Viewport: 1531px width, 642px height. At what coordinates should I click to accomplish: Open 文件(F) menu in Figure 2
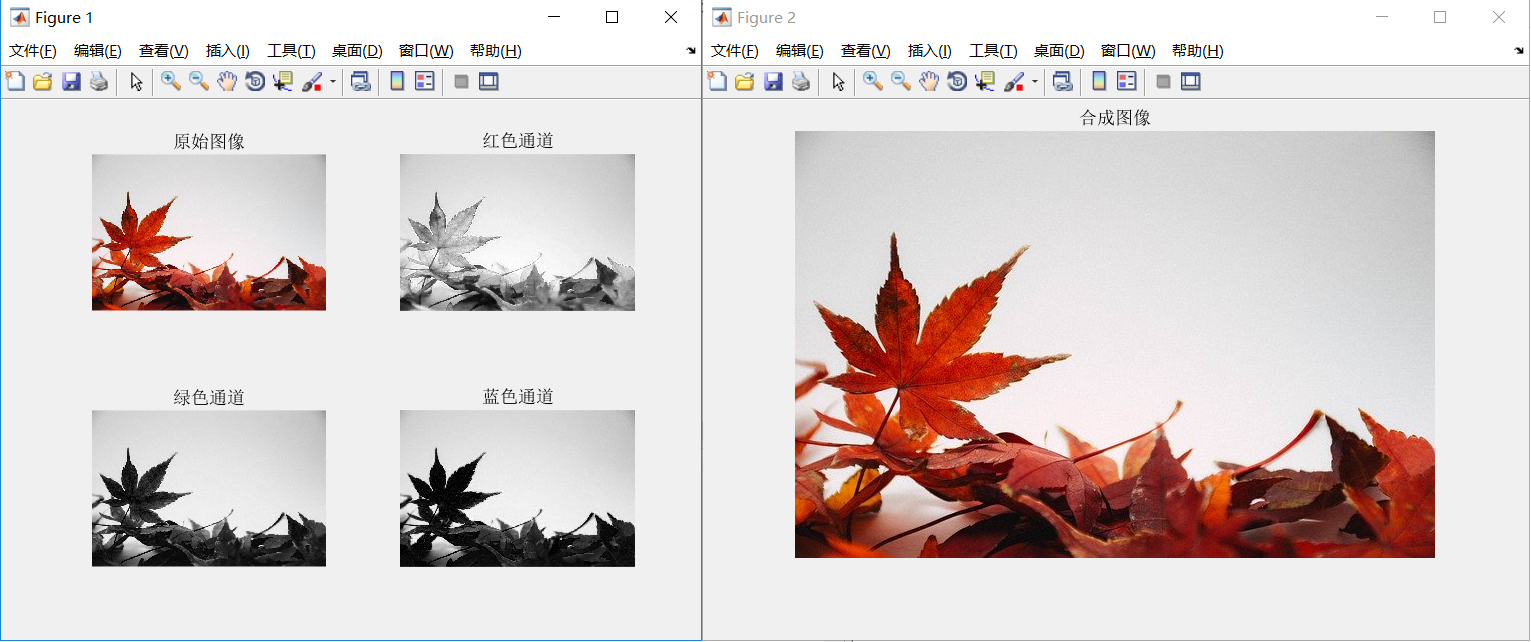tap(735, 51)
